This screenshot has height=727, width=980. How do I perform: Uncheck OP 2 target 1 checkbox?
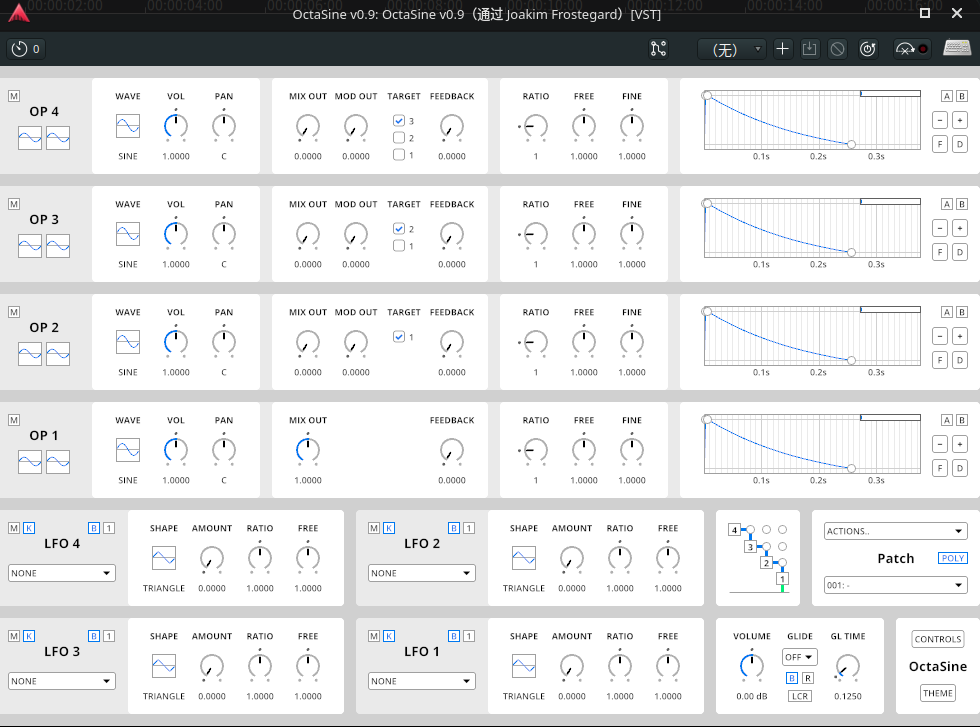399,336
